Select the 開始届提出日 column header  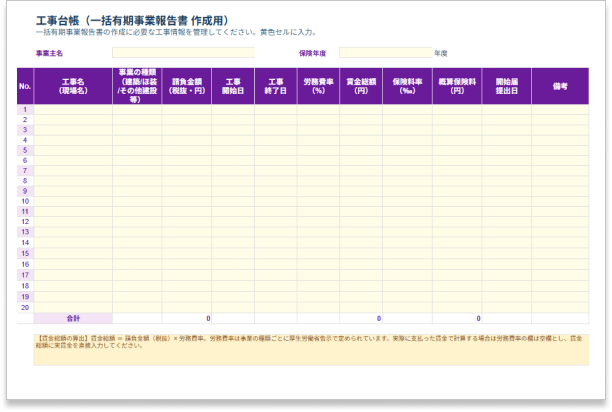click(x=507, y=86)
